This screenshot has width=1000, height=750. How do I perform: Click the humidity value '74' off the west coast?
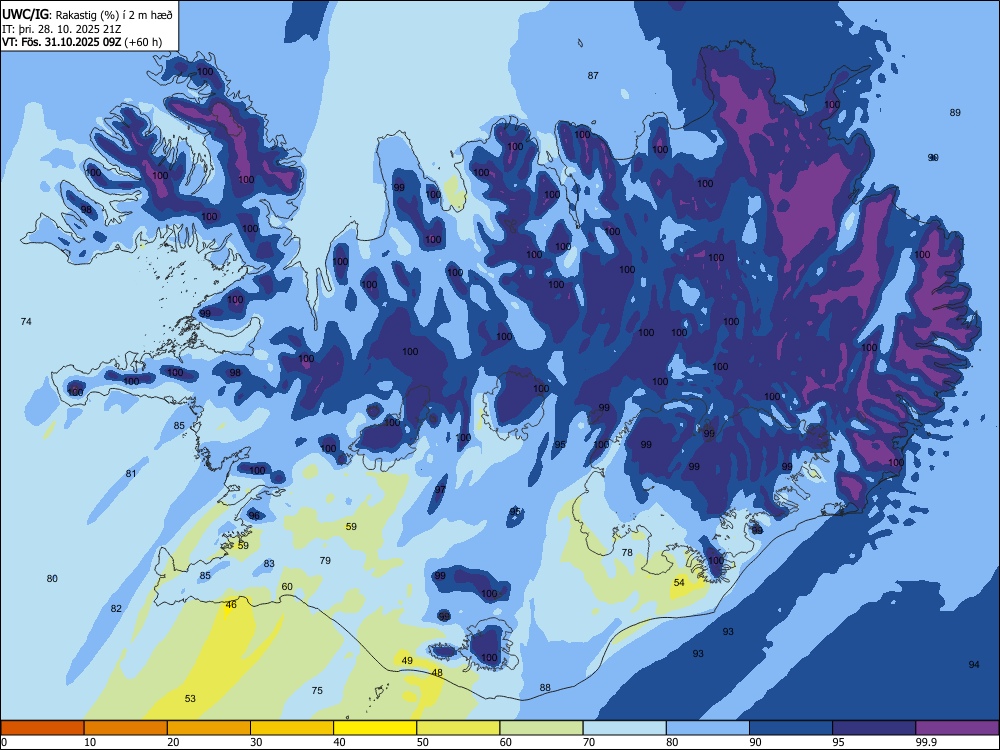pos(26,321)
